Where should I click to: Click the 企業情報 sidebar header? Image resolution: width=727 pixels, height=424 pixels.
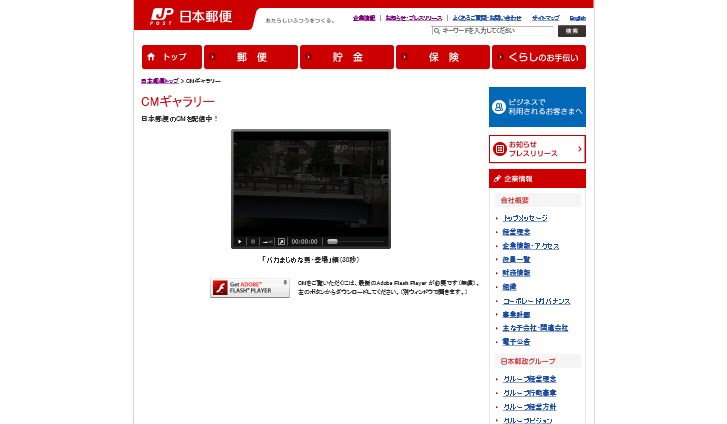click(537, 179)
